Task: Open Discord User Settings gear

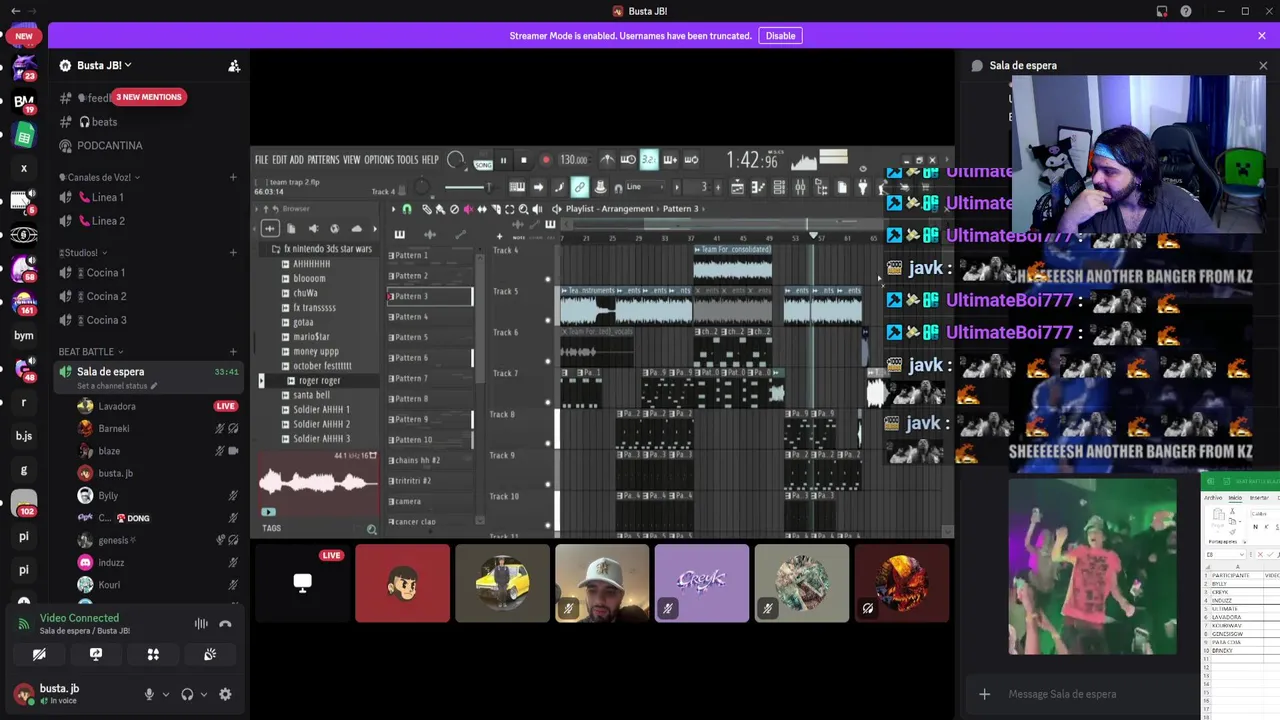Action: coord(225,694)
